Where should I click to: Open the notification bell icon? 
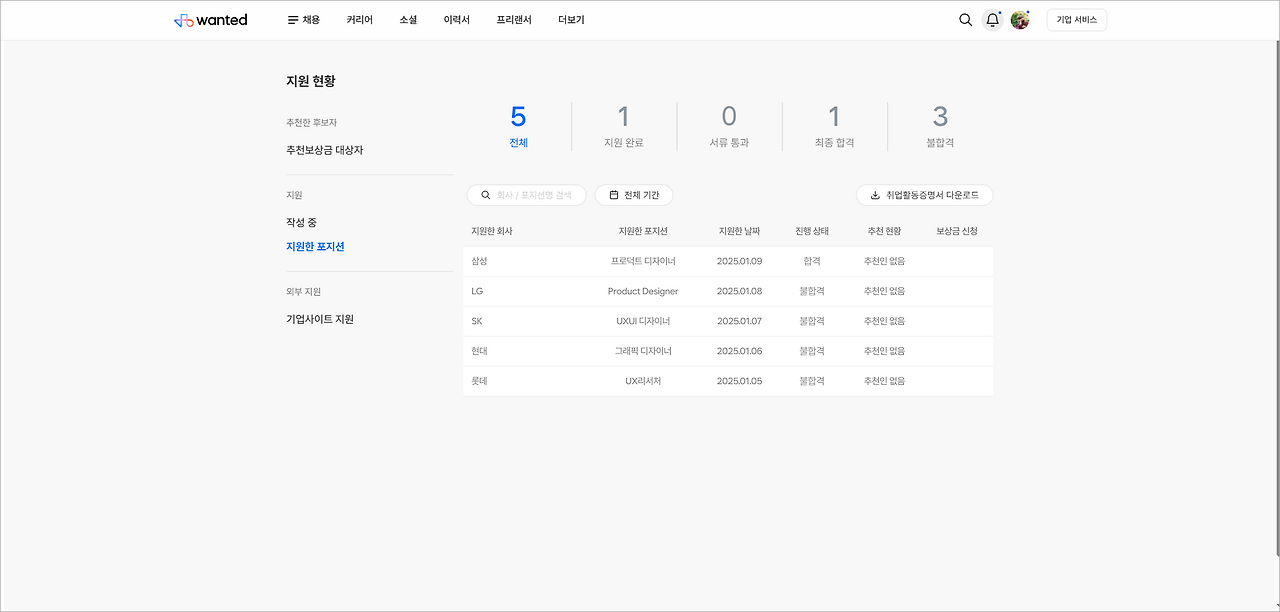coord(992,20)
